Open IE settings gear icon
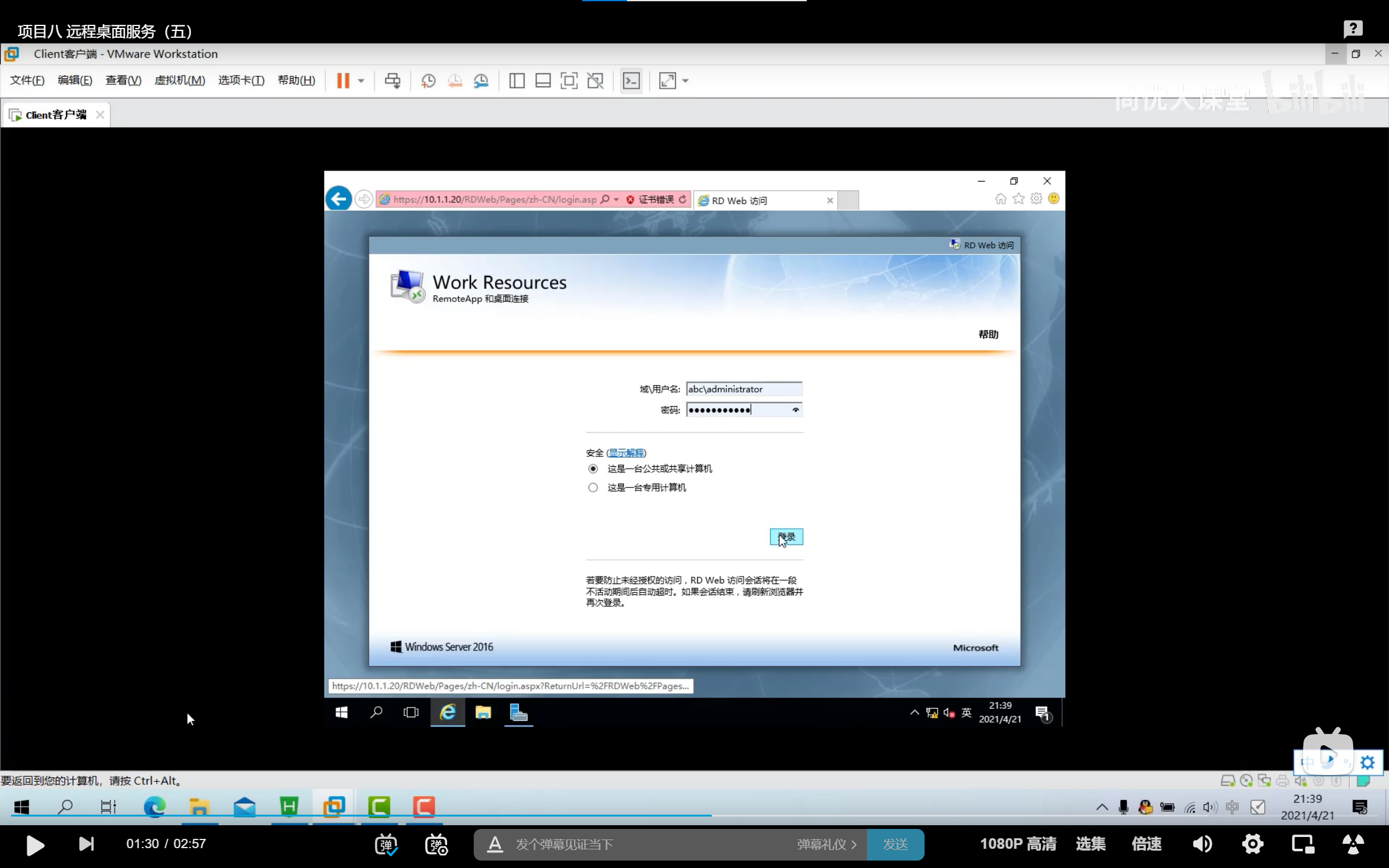The width and height of the screenshot is (1389, 868). 1036,198
